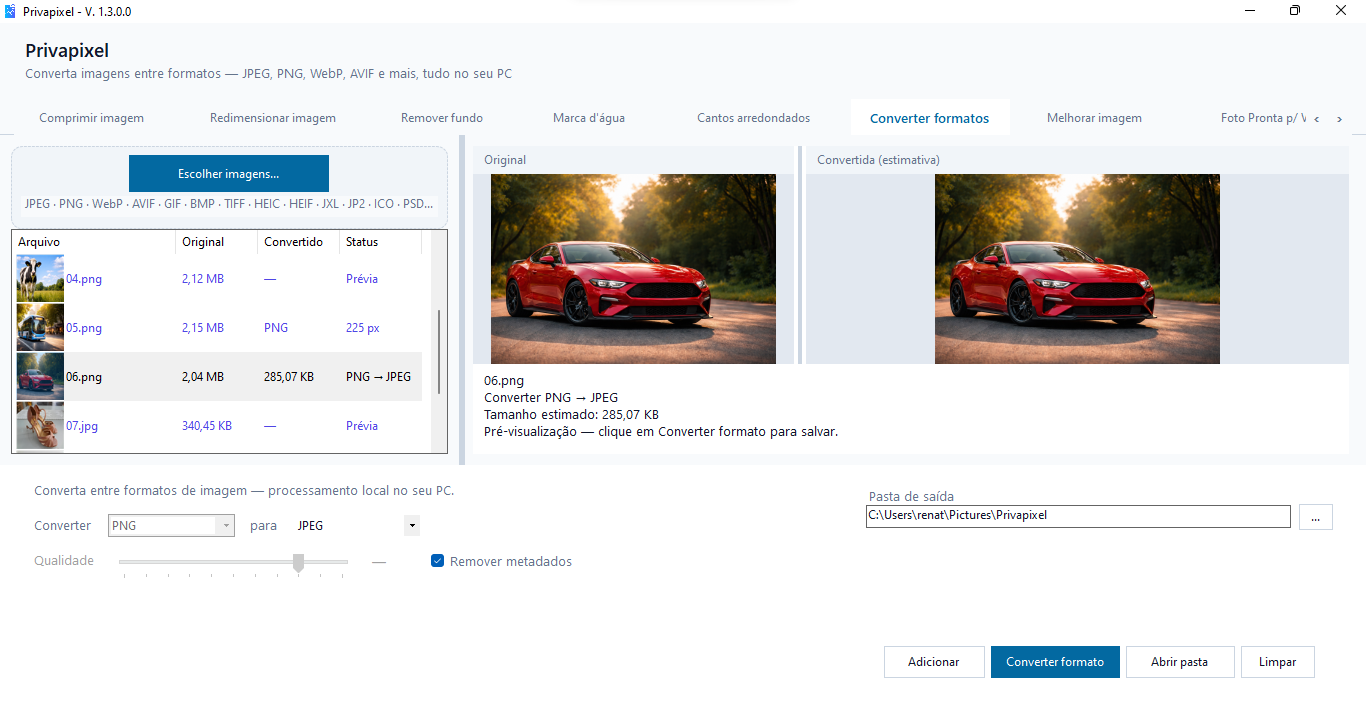Click the 285,07 KB converted size cell
This screenshot has width=1366, height=718.
[x=289, y=377]
